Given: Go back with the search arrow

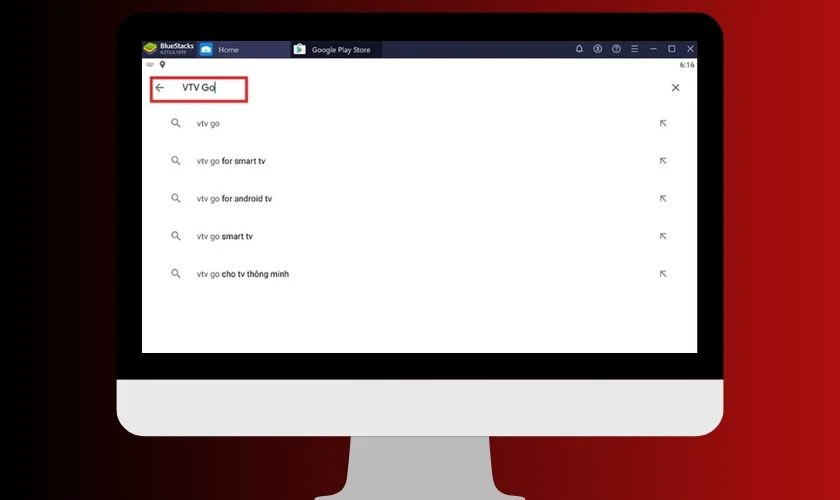Looking at the screenshot, I should [160, 87].
